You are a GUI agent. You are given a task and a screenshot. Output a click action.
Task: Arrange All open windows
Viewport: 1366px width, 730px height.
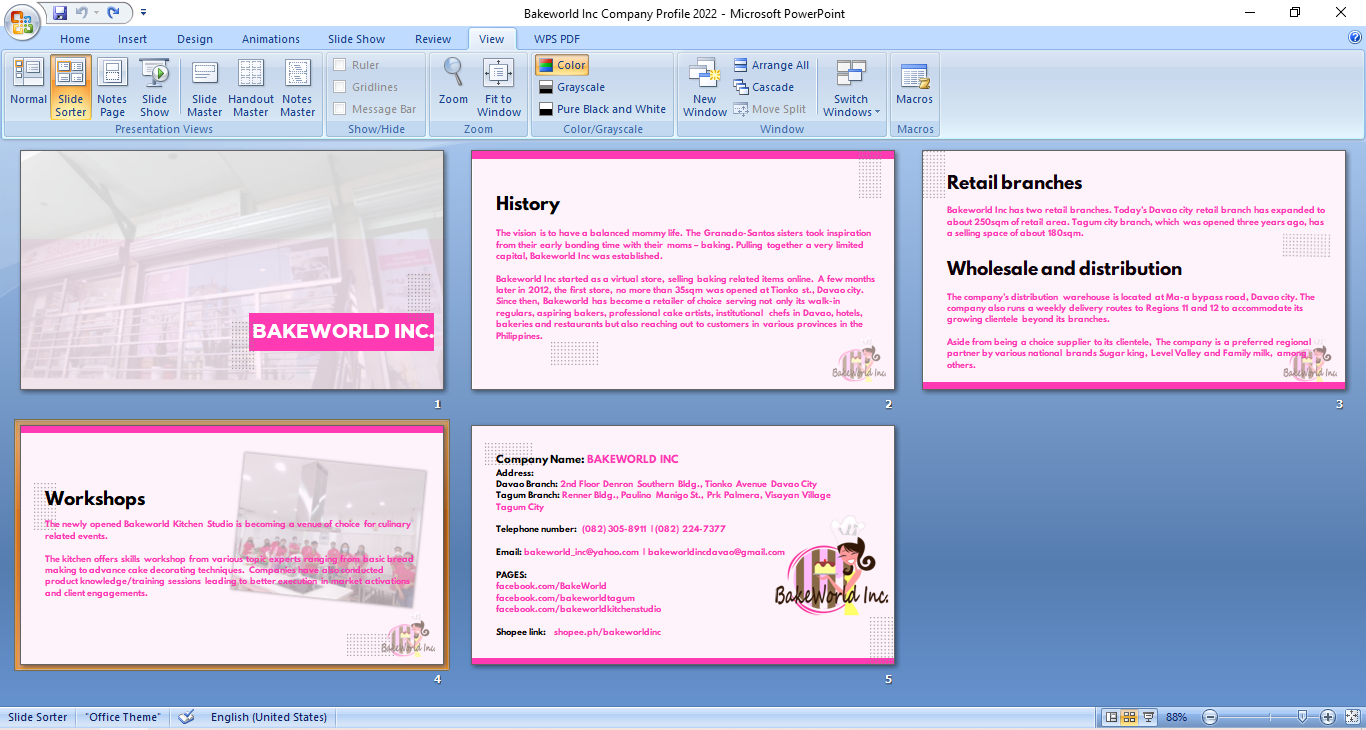(x=771, y=65)
